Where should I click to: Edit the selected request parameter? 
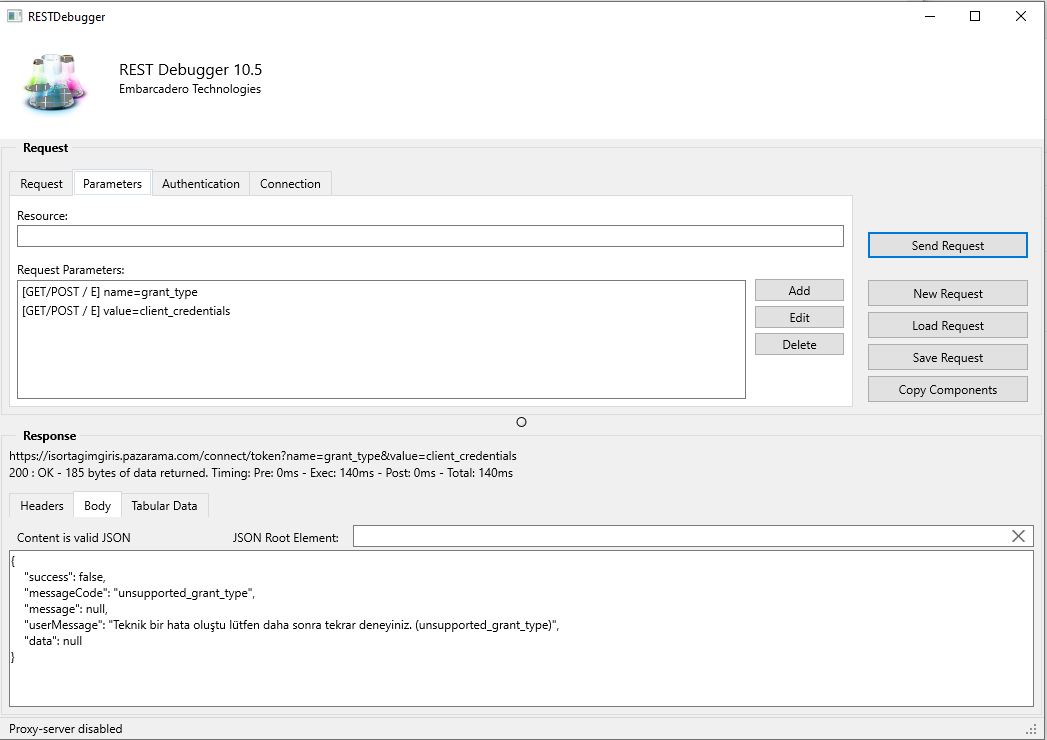tap(799, 317)
